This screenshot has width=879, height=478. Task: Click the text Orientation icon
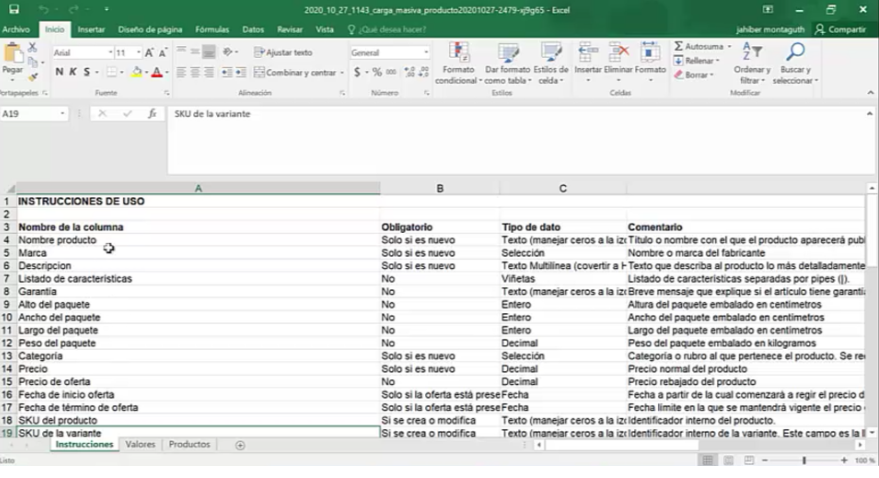pos(228,52)
